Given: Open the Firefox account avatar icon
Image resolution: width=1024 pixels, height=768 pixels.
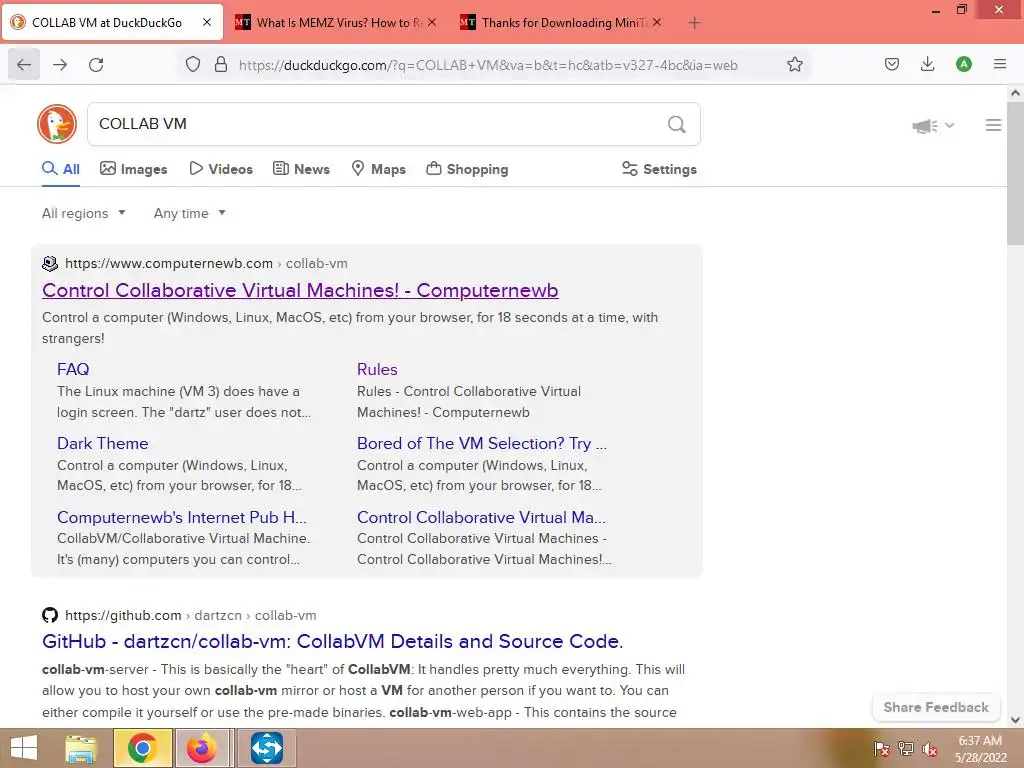Looking at the screenshot, I should pyautogui.click(x=963, y=64).
